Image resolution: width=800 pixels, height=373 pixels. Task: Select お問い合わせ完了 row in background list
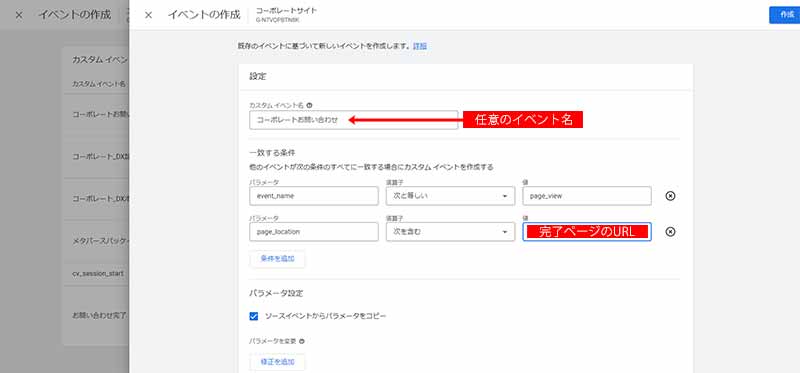pos(99,315)
